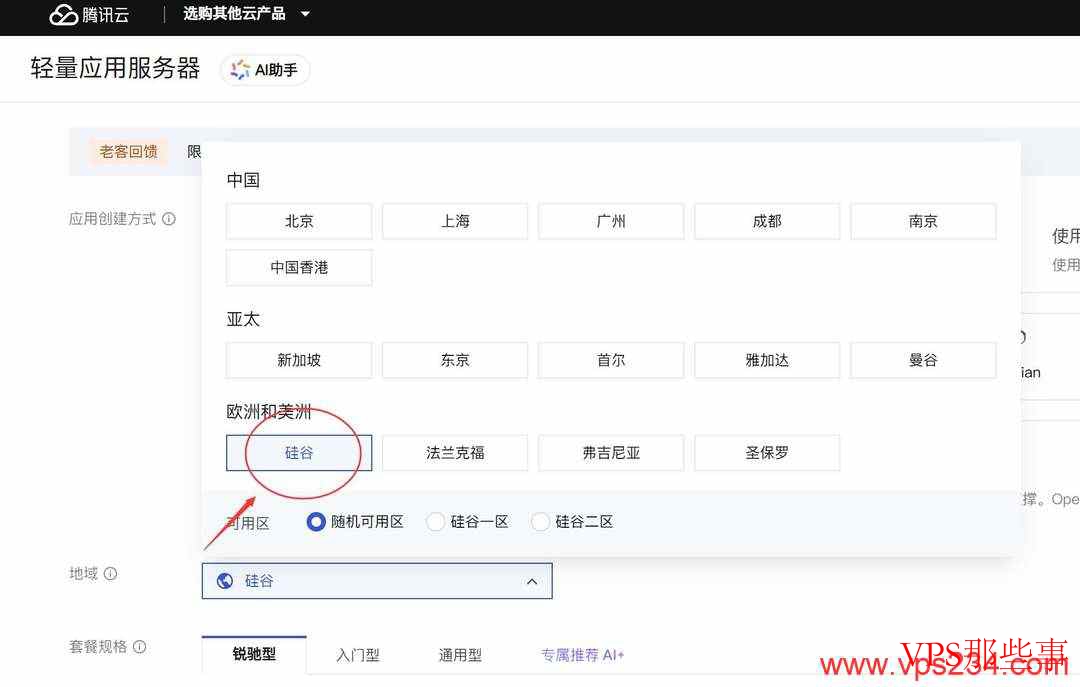Select the 新加坡 region
Viewport: 1080px width, 687px height.
tap(299, 360)
